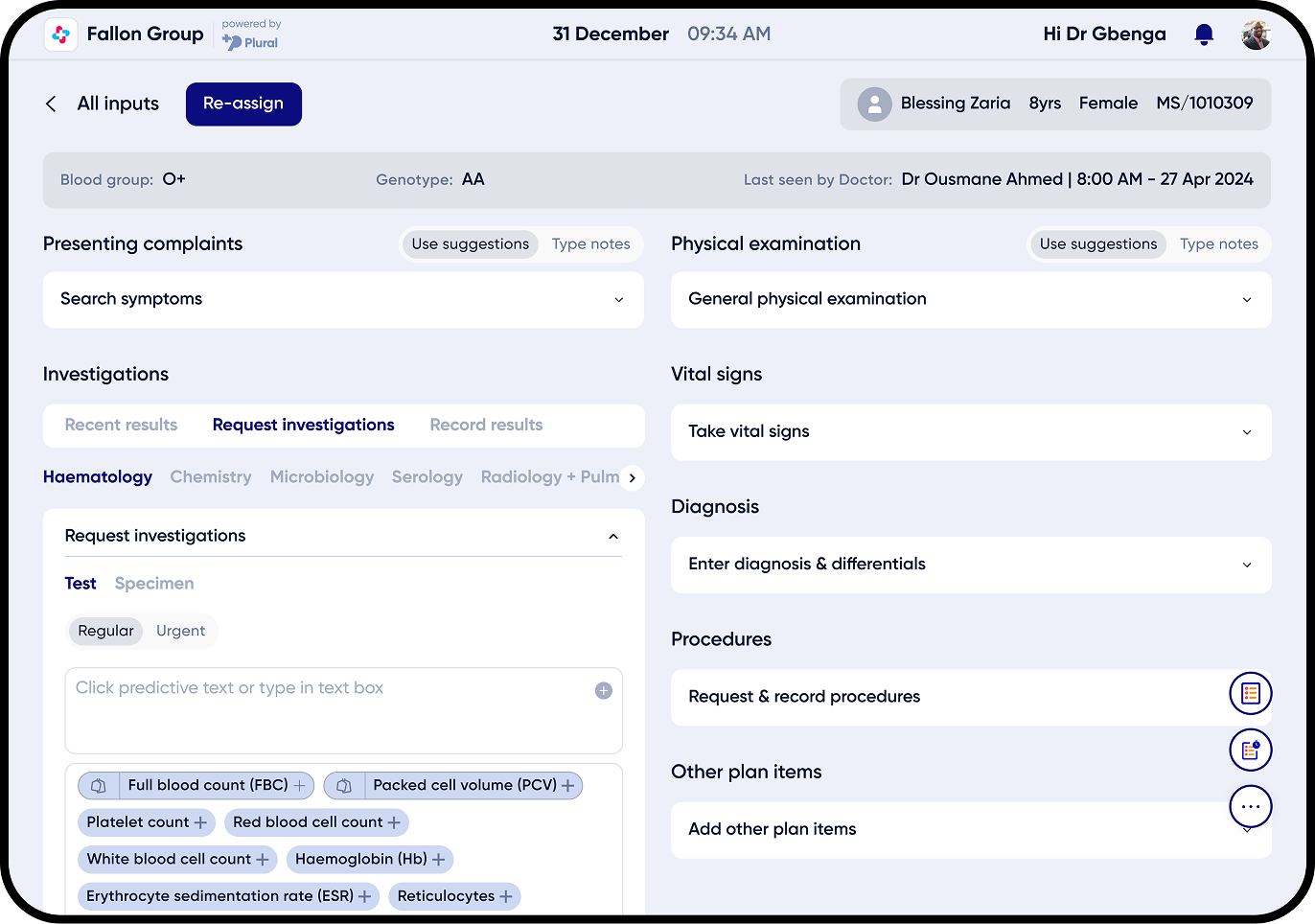The height and width of the screenshot is (924, 1315).
Task: Click the plus icon inside the predictive text box
Action: click(x=605, y=690)
